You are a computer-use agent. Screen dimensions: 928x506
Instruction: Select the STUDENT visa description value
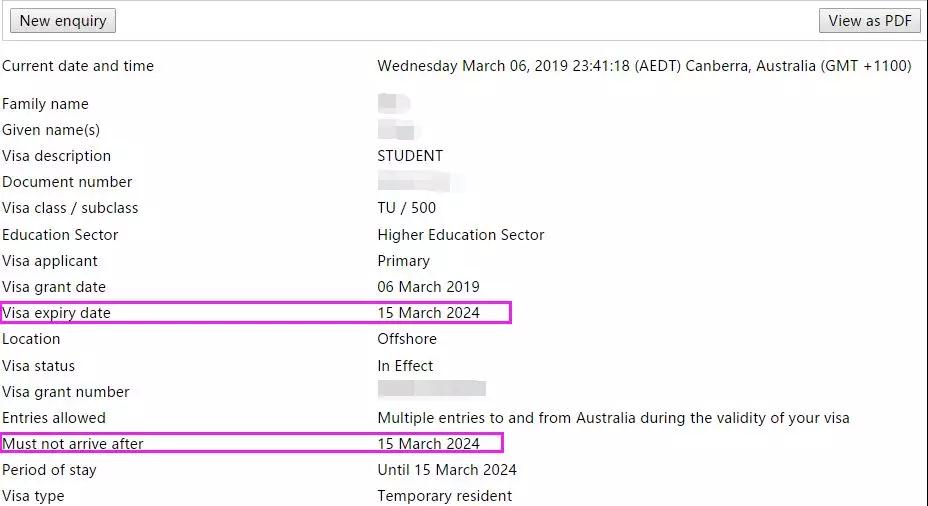tap(409, 156)
